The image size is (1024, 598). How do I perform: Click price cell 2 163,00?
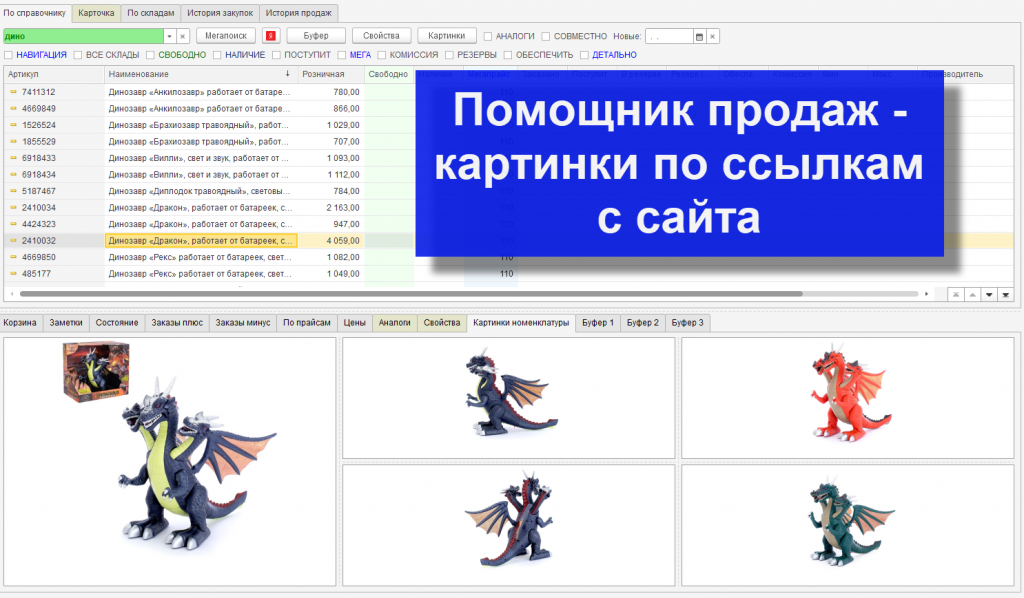330,208
